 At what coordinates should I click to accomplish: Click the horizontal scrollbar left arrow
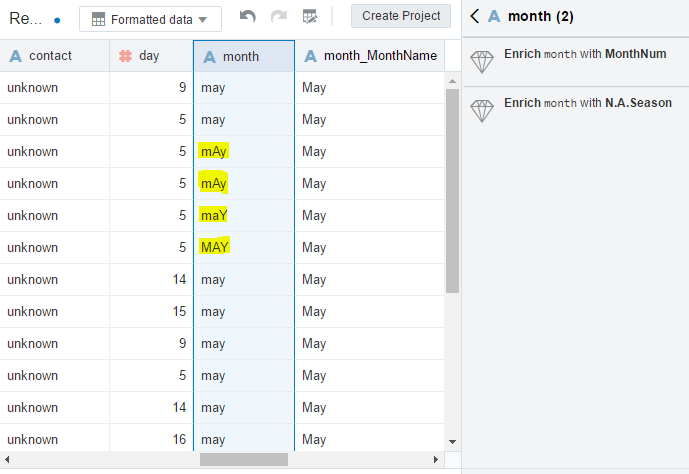coord(7,460)
